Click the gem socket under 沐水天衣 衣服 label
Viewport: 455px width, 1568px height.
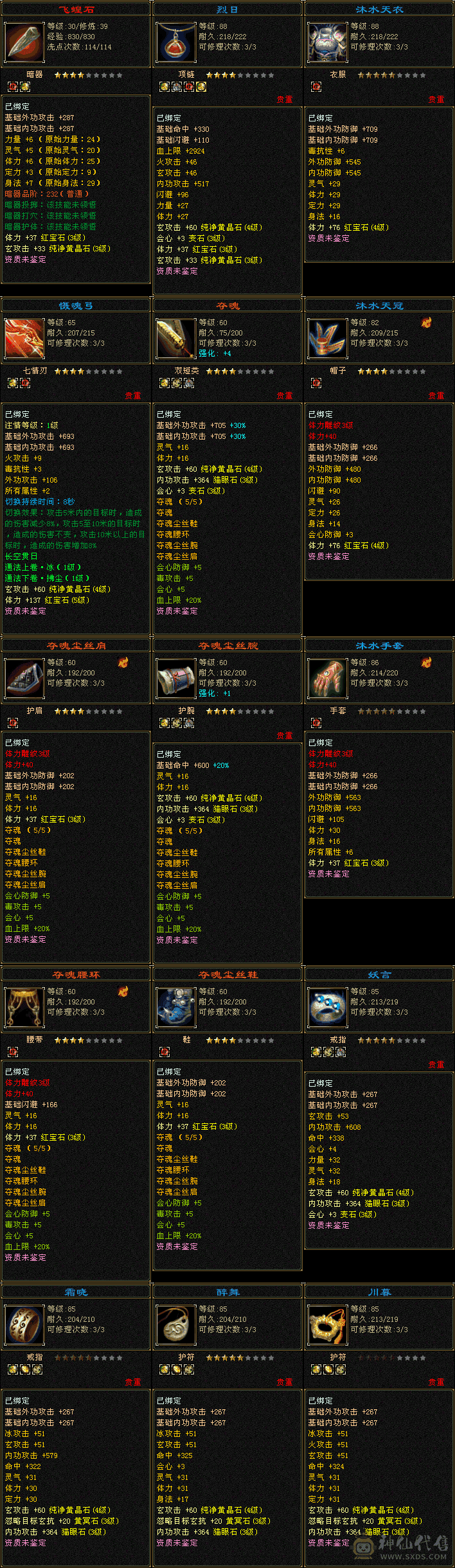(x=316, y=87)
